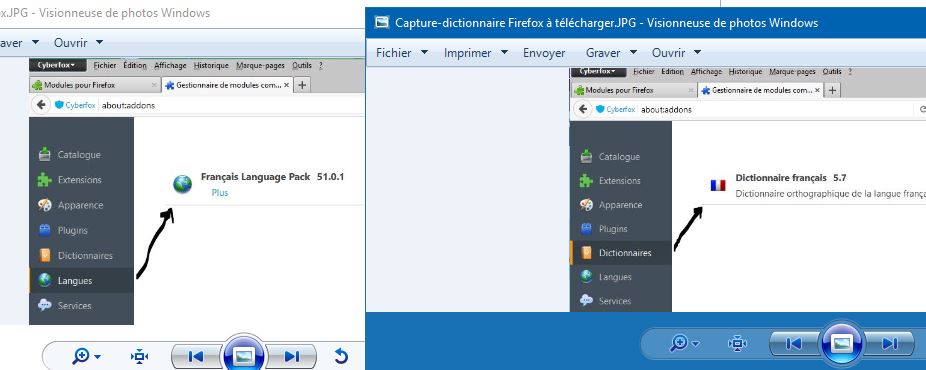This screenshot has height=370, width=926.
Task: Open Imprimer menu in Capture-dictionnaire photo viewer
Action: 468,53
